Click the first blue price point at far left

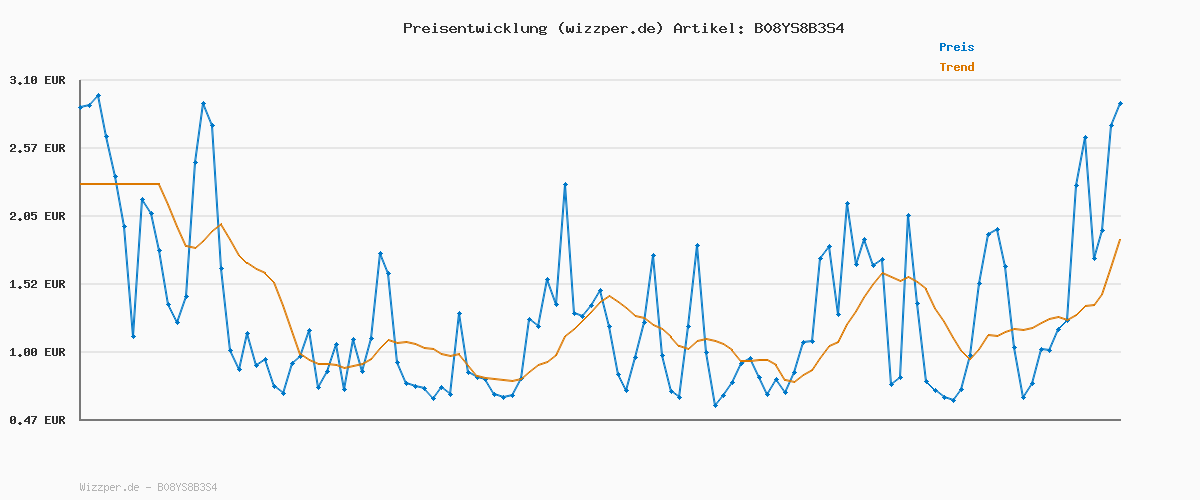click(x=81, y=107)
